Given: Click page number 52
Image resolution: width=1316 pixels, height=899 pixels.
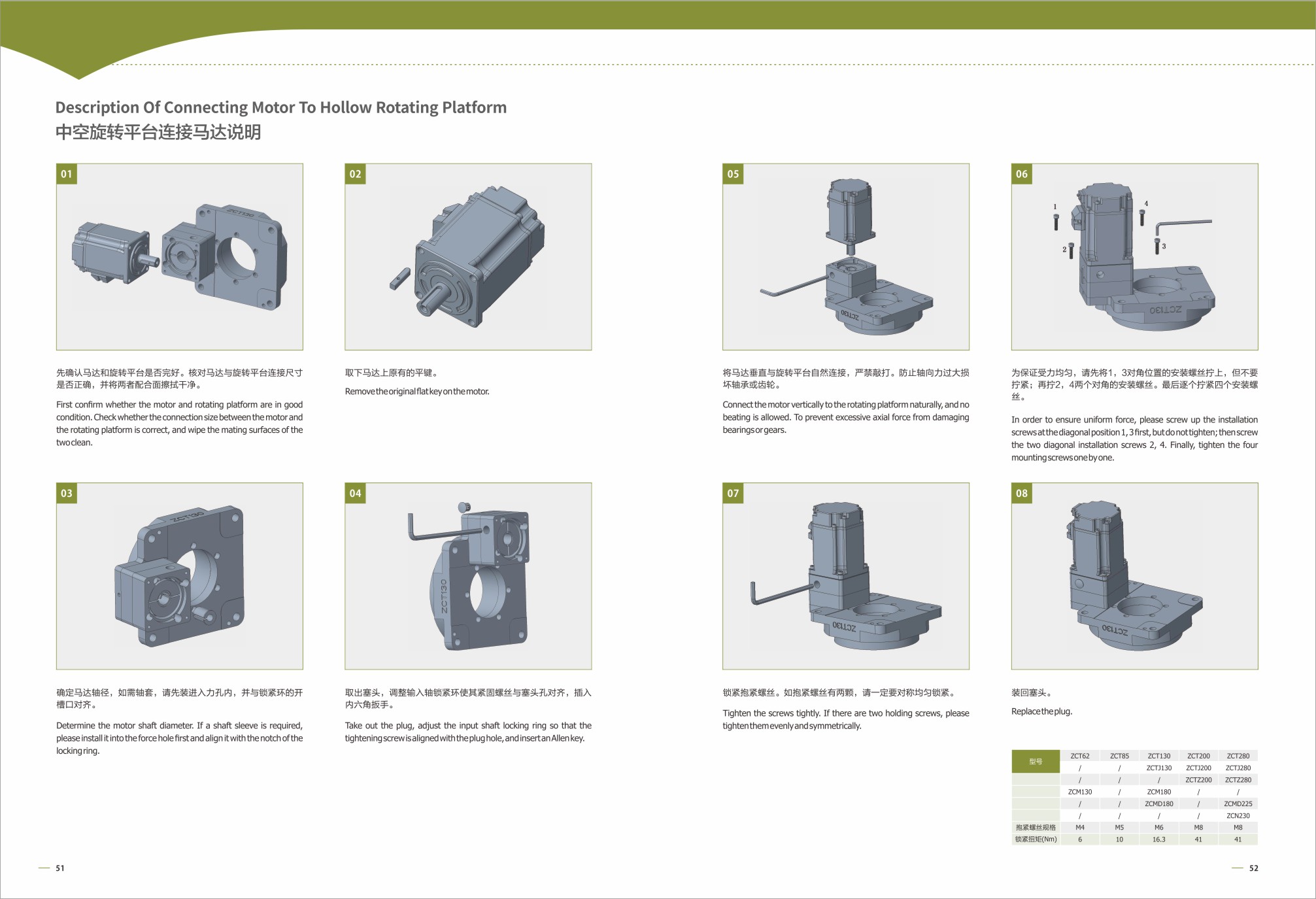Looking at the screenshot, I should click(1253, 868).
